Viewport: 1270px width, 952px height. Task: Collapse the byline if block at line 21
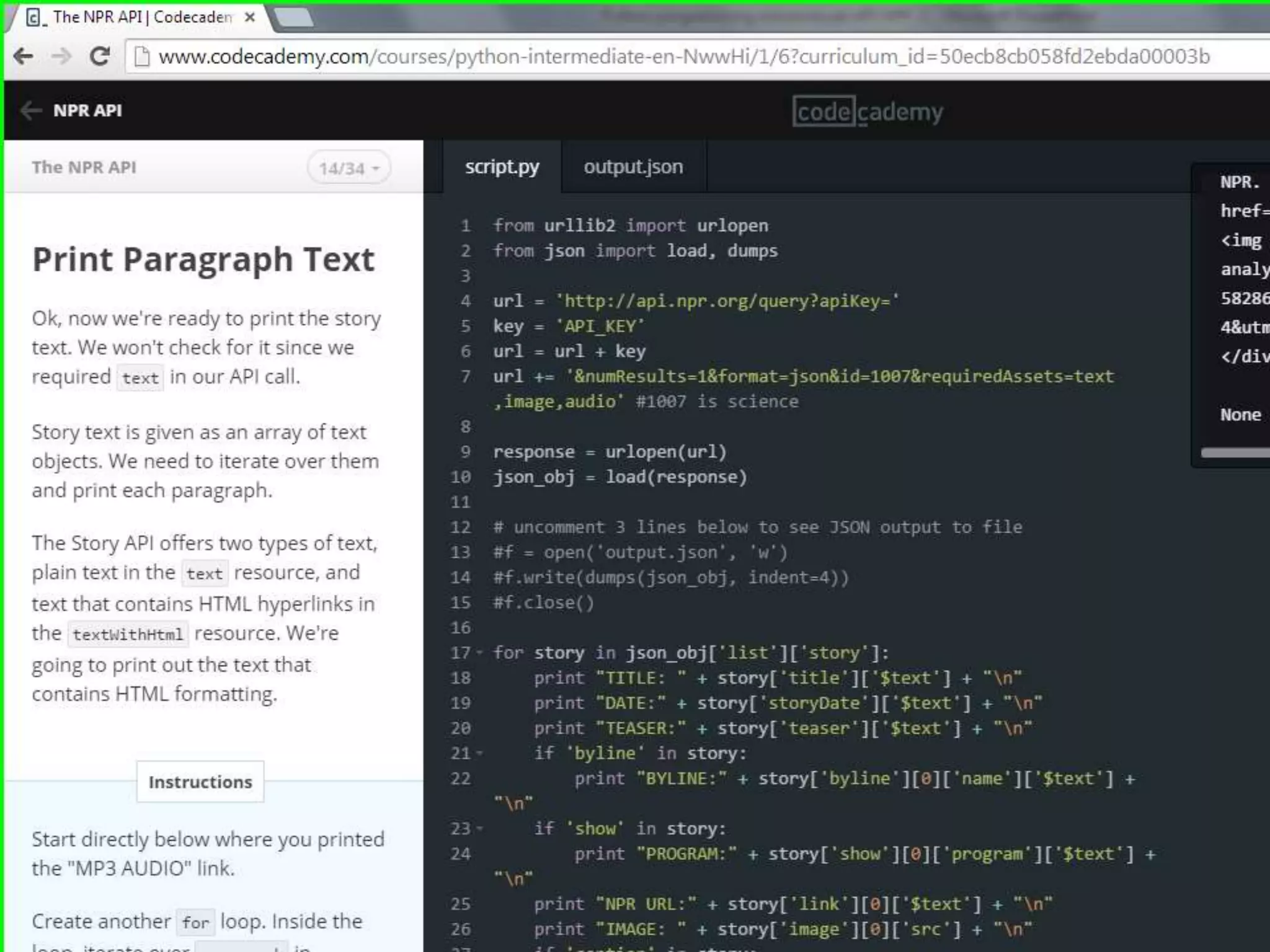pyautogui.click(x=479, y=753)
